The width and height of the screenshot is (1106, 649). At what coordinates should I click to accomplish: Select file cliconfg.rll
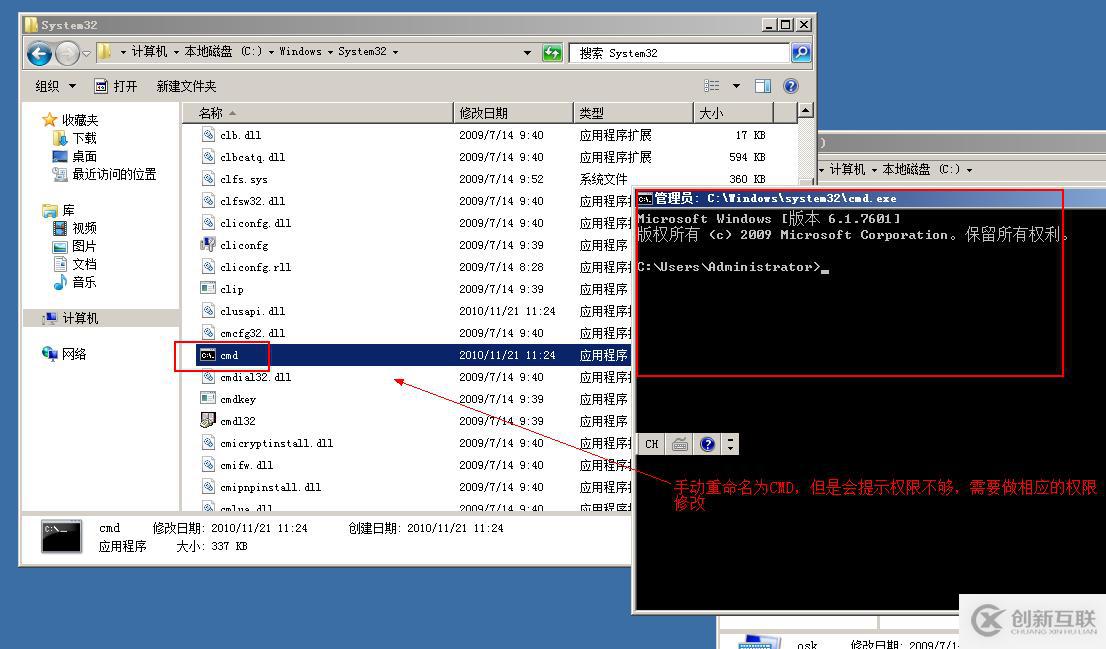(x=255, y=267)
